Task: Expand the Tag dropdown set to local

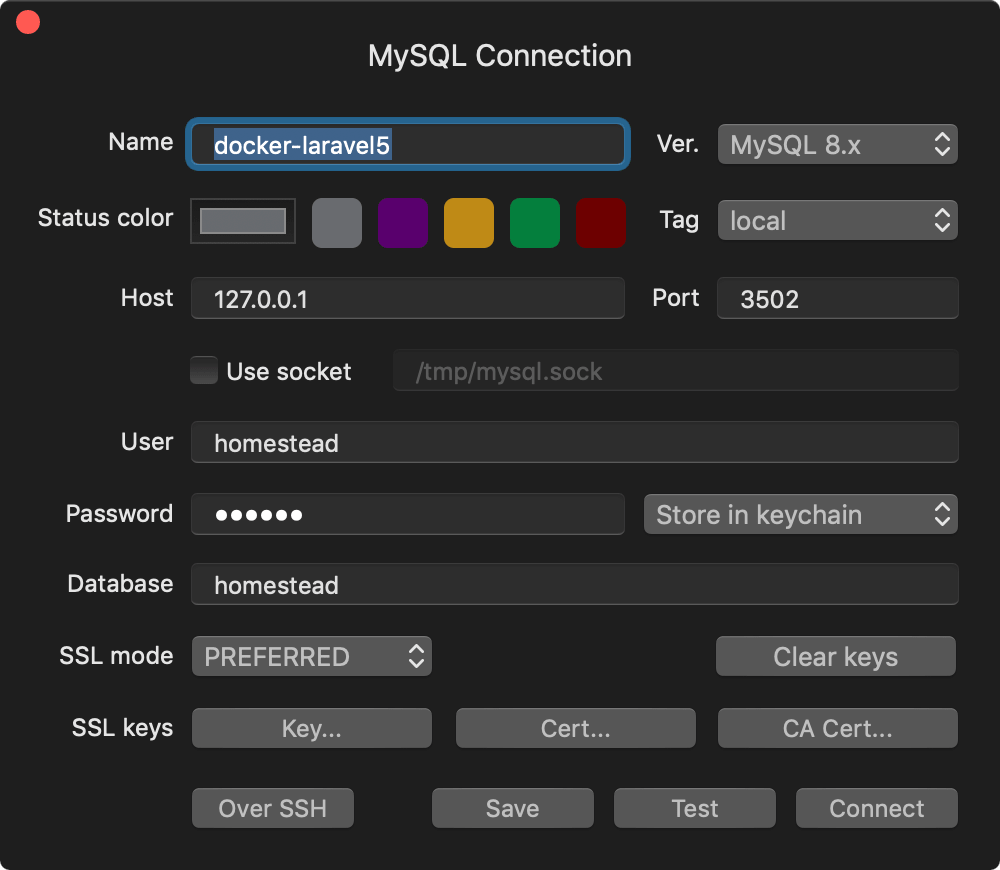Action: click(x=837, y=220)
